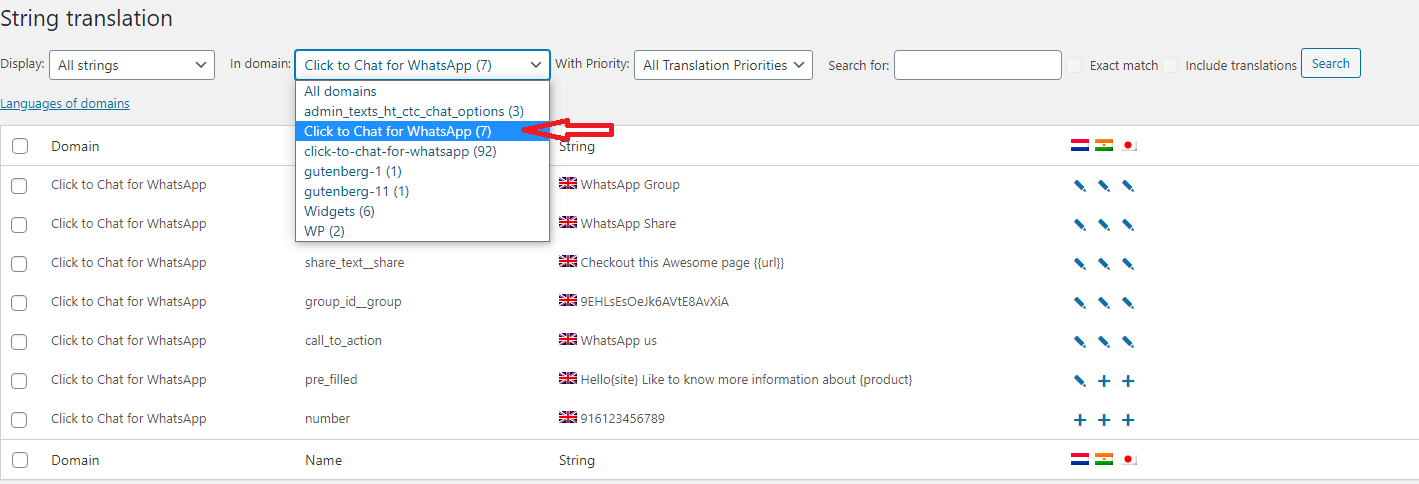The height and width of the screenshot is (484, 1419).
Task: Add Hindi translation plus for number row
Action: (x=1104, y=420)
